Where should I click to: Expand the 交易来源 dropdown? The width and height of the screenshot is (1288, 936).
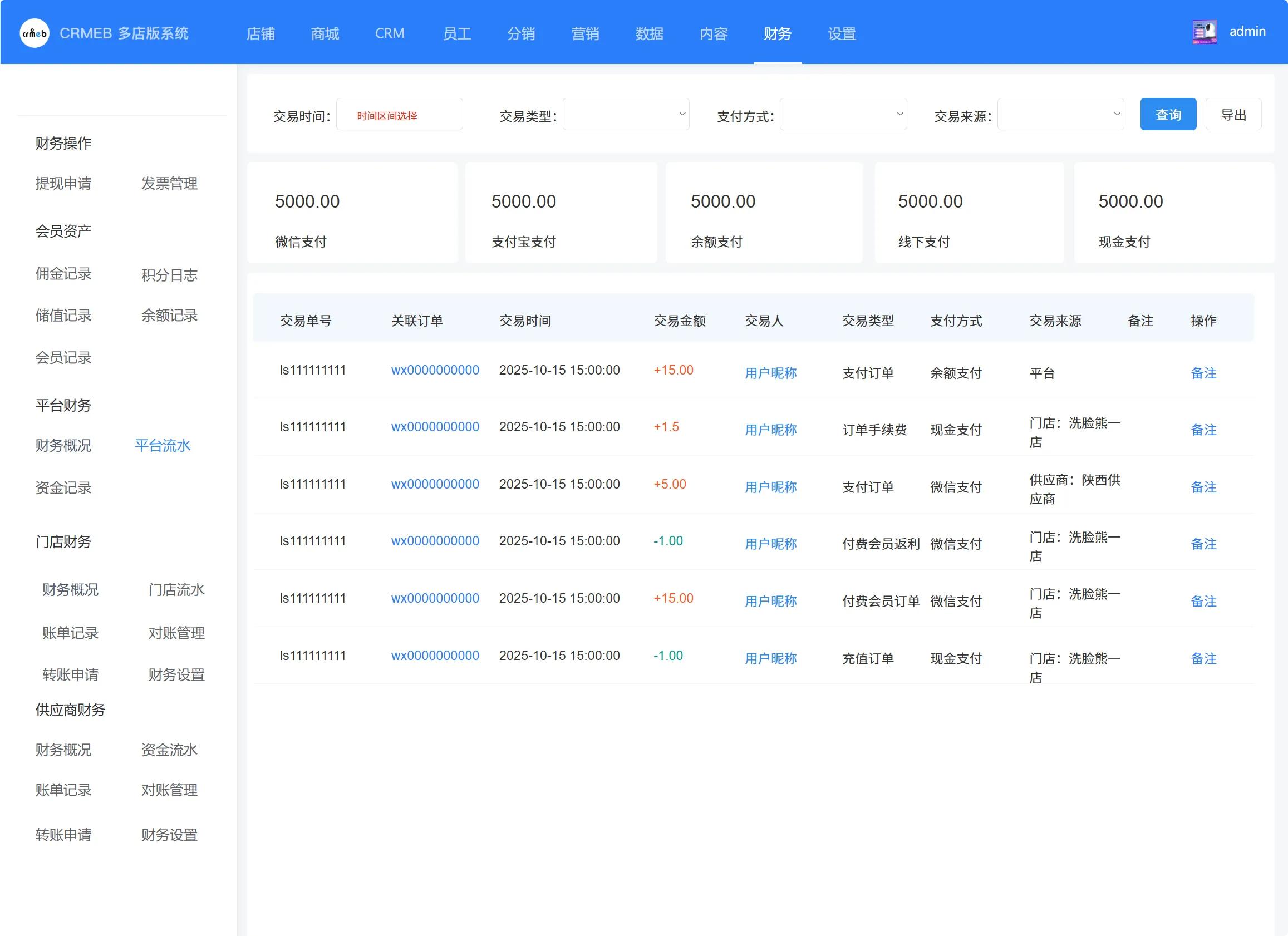click(x=1060, y=115)
